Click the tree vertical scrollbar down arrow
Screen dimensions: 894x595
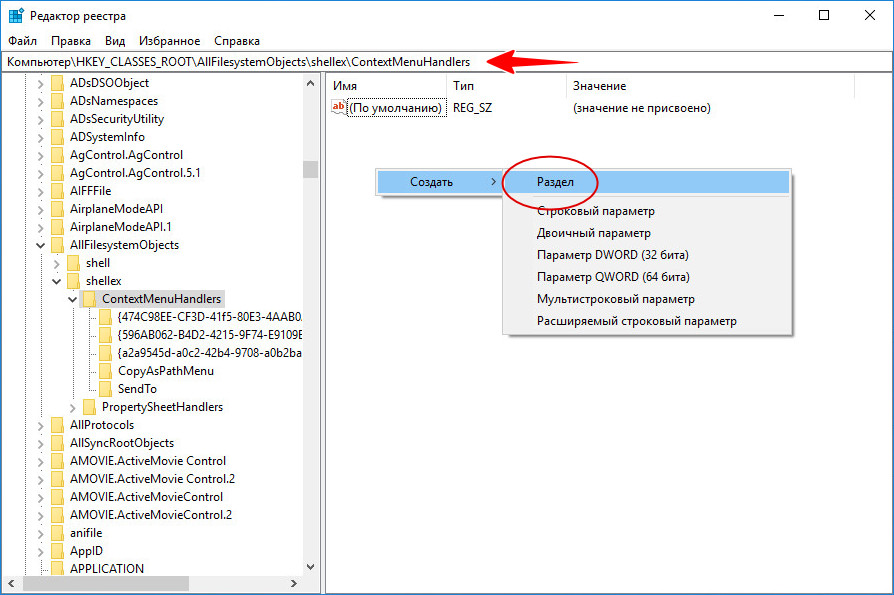310,567
